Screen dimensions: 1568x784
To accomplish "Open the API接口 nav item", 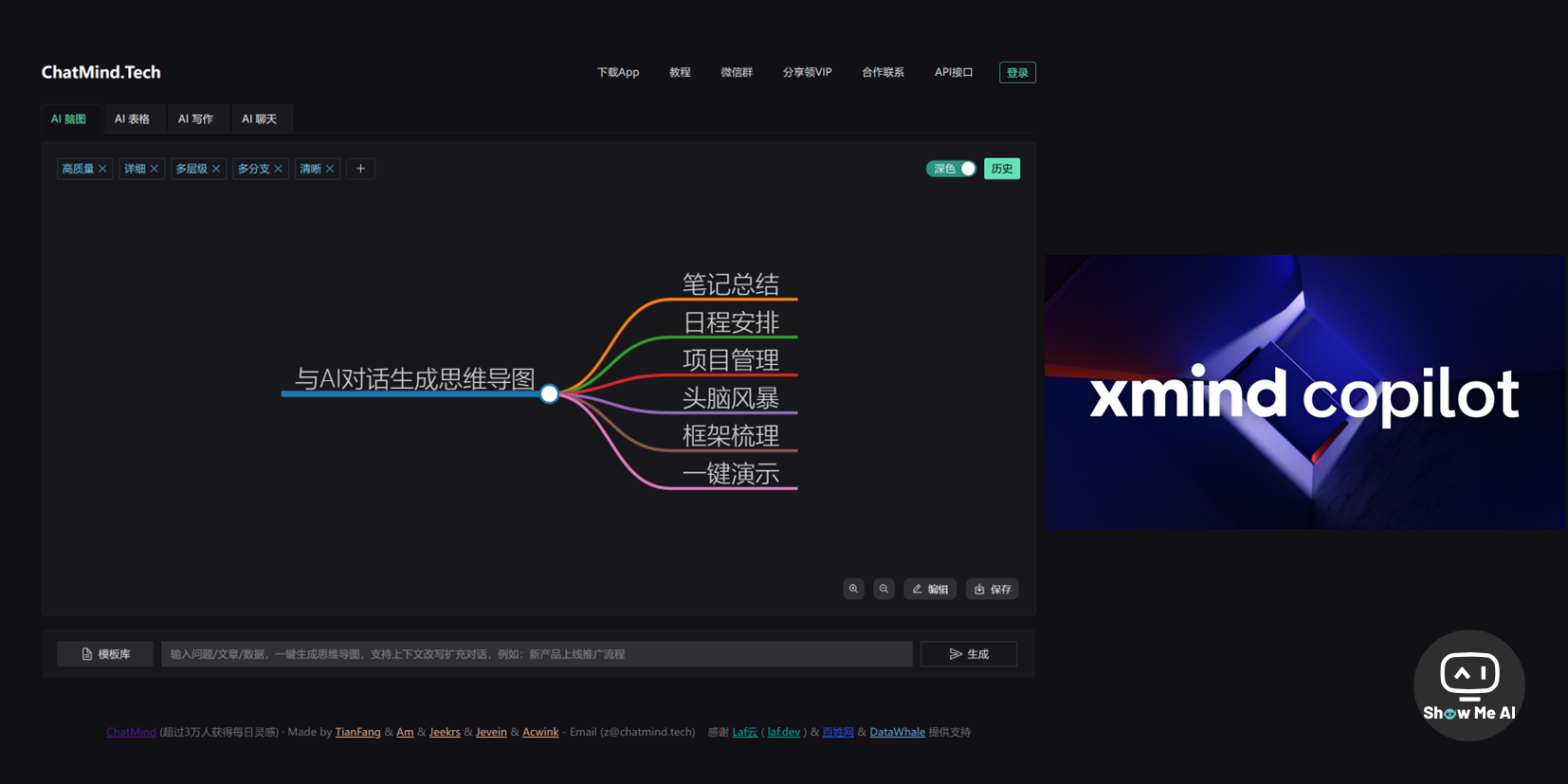I will click(954, 72).
